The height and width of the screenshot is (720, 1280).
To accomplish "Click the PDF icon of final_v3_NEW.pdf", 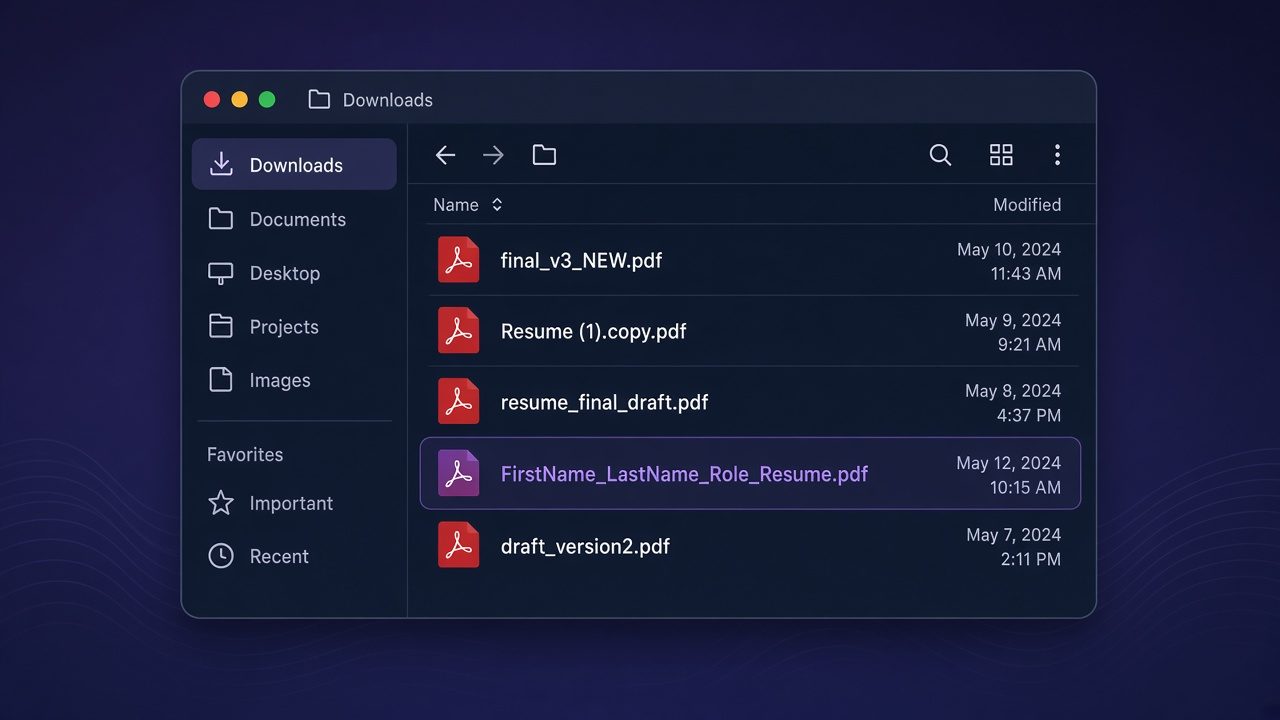I will [459, 260].
